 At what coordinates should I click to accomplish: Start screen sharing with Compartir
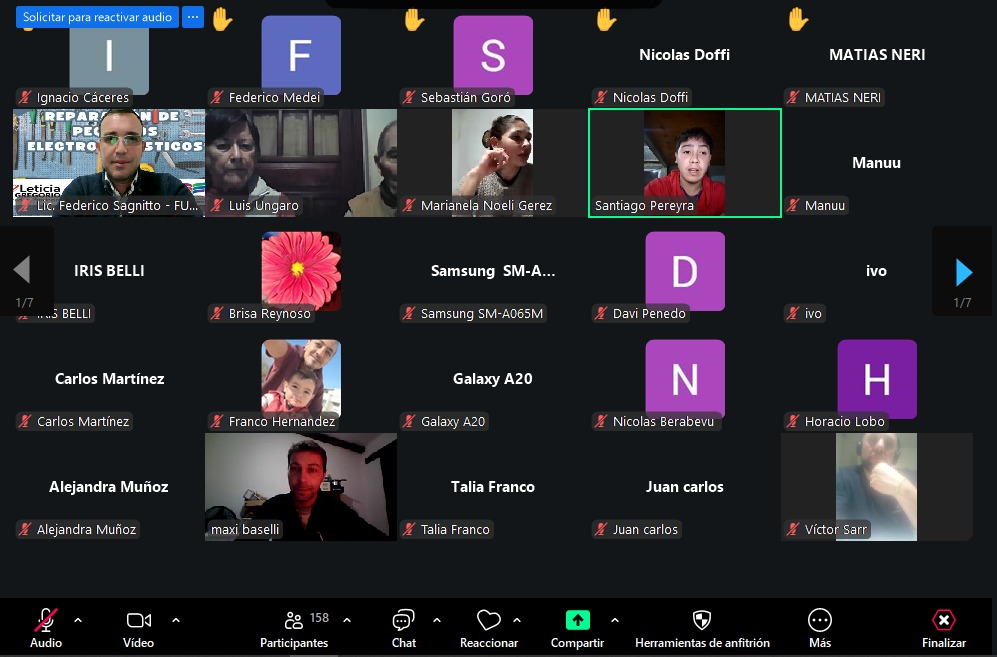click(577, 621)
